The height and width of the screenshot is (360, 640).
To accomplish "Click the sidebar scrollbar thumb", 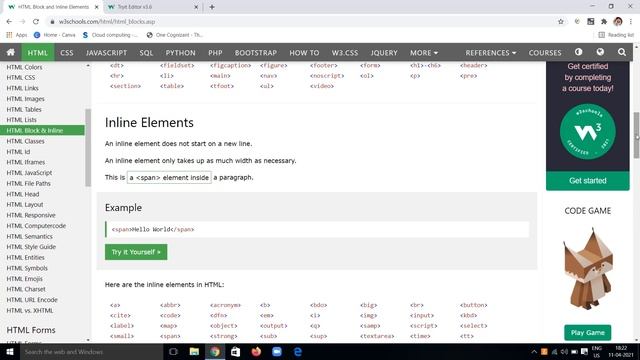I will point(88,148).
